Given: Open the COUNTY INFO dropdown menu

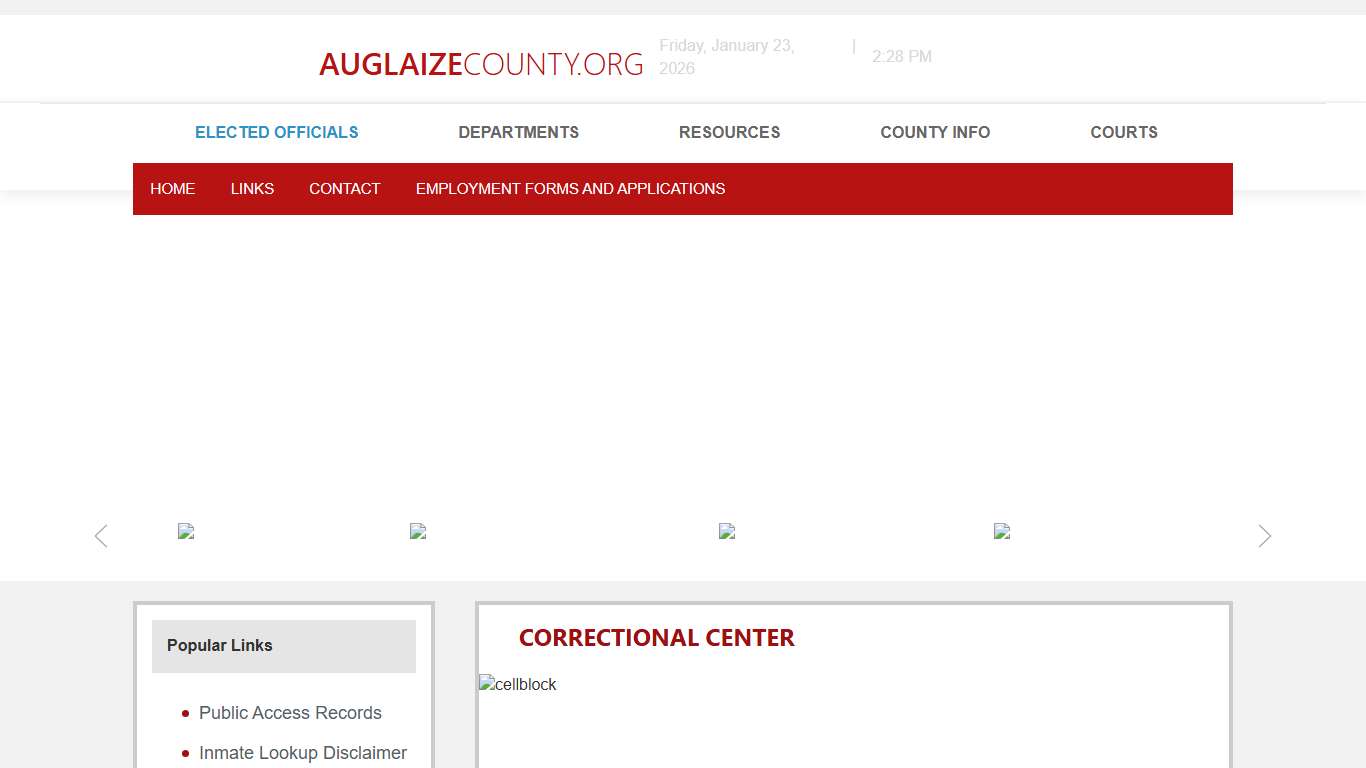Looking at the screenshot, I should coord(934,132).
